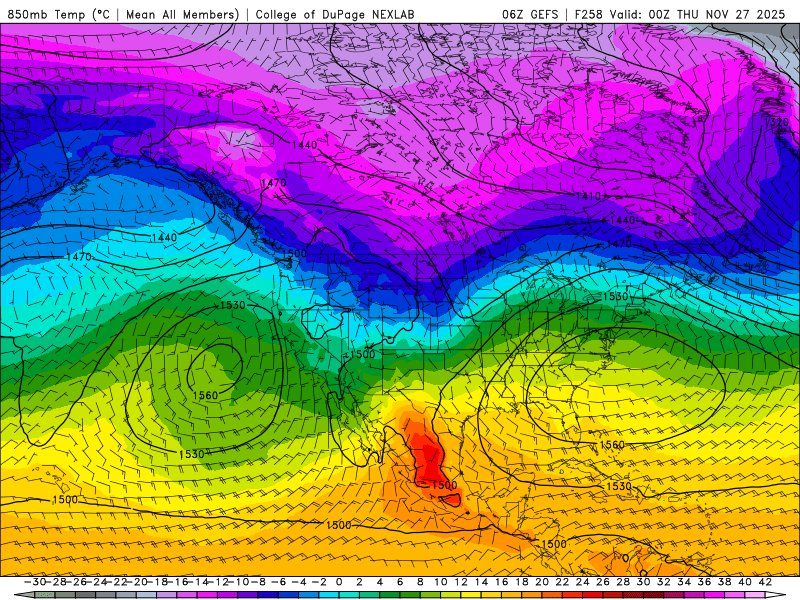Click the 'F258' forecast hour text
Viewport: 800px width, 600px height.
[x=588, y=14]
